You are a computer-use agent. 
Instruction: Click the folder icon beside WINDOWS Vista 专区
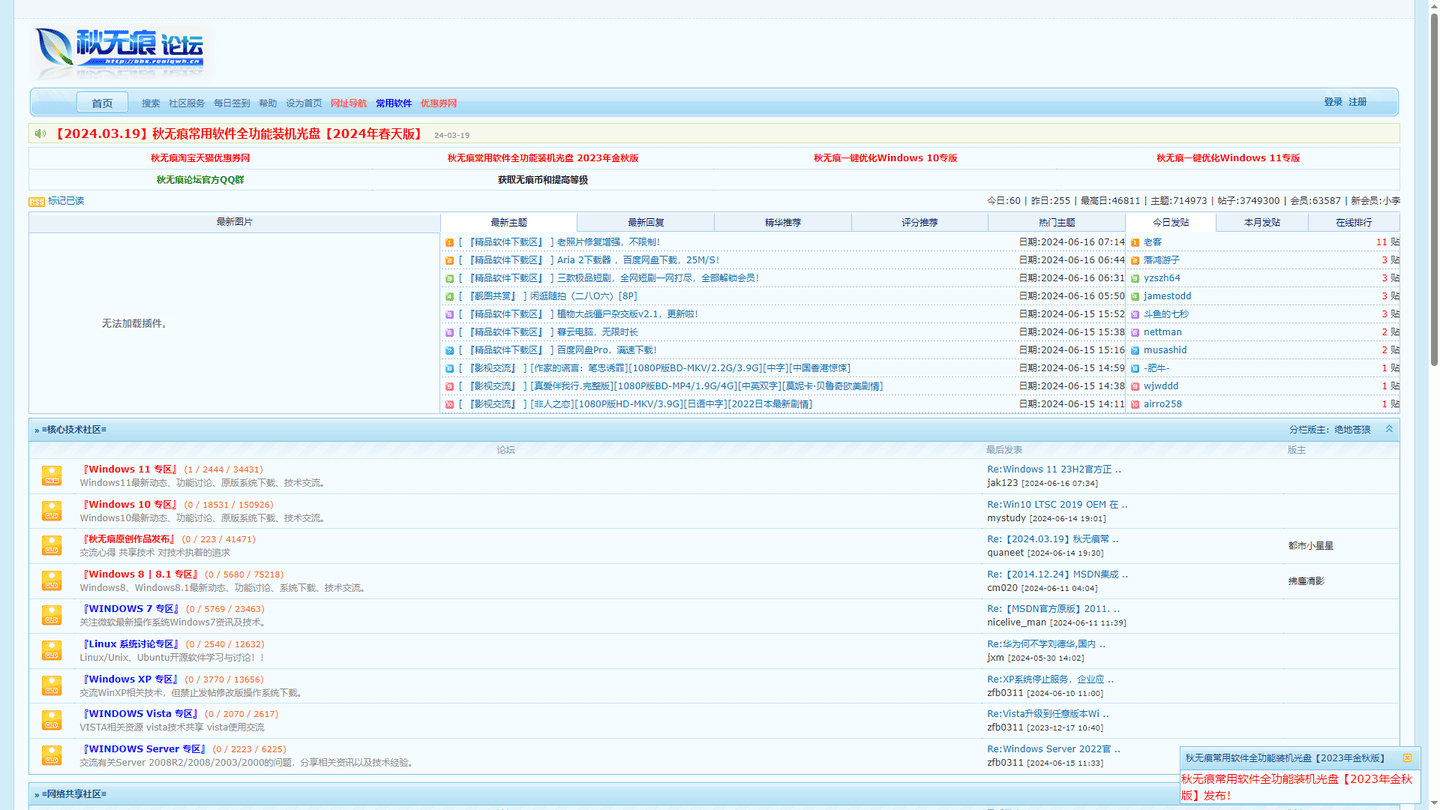[x=52, y=721]
